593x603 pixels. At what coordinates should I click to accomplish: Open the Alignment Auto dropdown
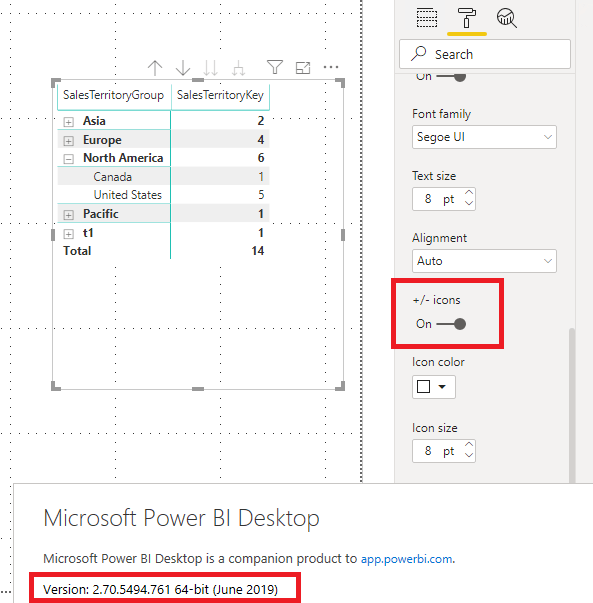pos(484,261)
